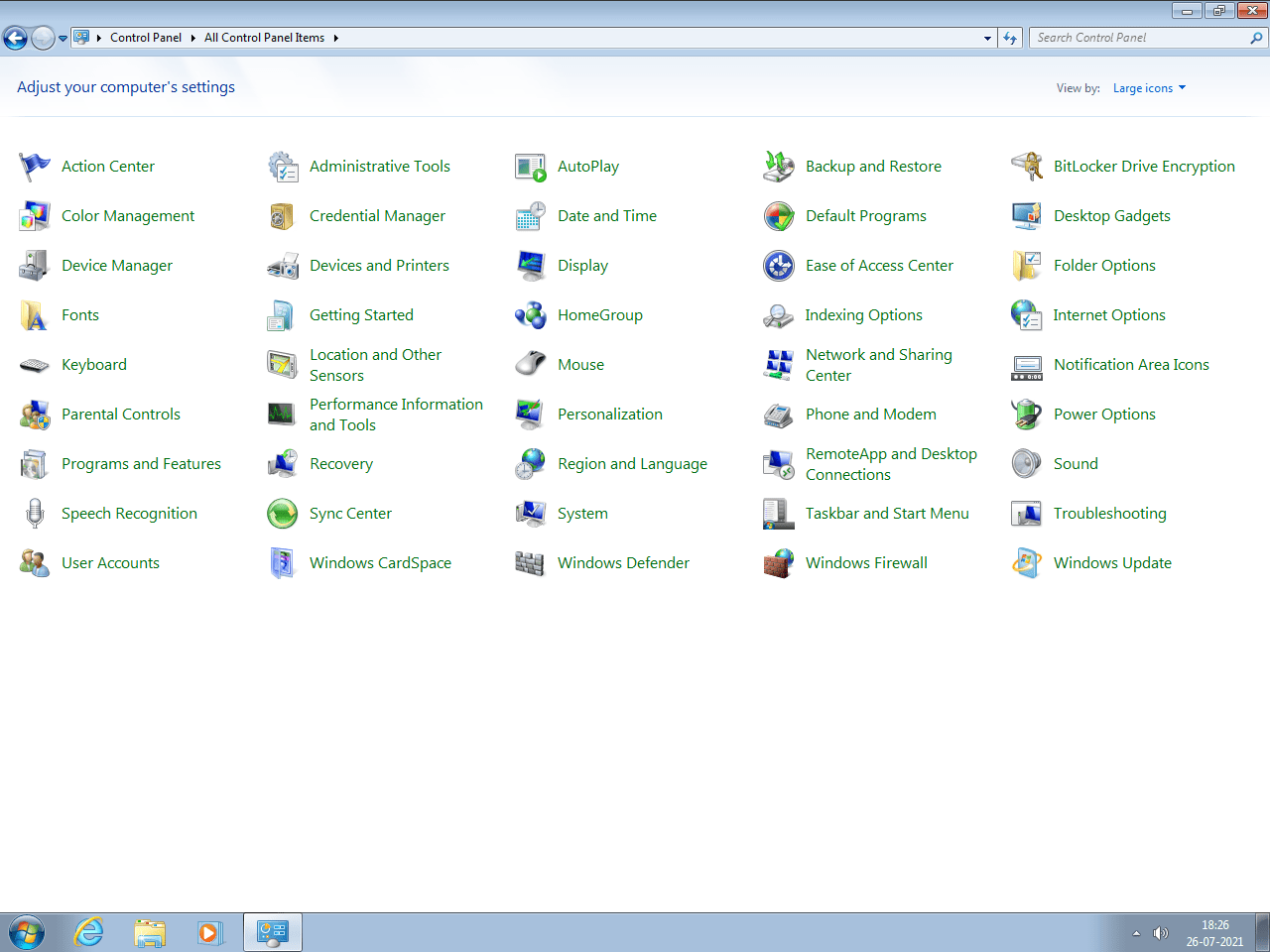The image size is (1270, 952).
Task: Click All Control Panel Items breadcrumb
Action: 264,38
